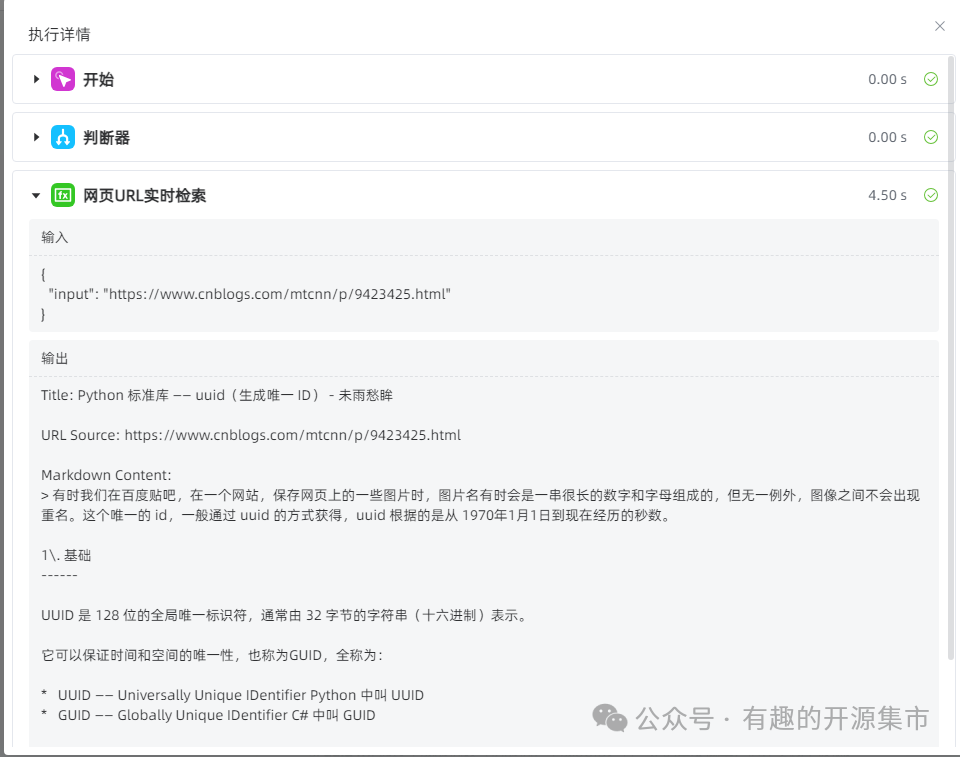The image size is (960, 757).
Task: Select the 4.50 s duration label
Action: coord(887,195)
